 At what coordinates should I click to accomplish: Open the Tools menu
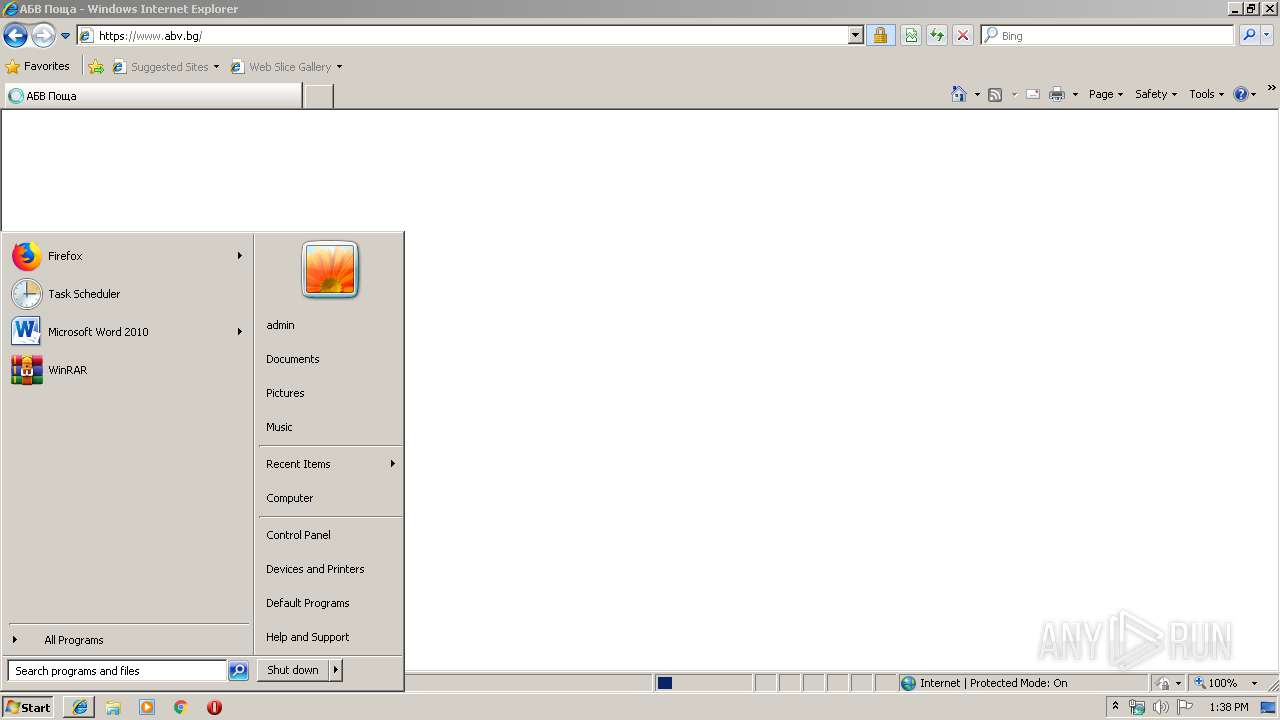point(1206,94)
